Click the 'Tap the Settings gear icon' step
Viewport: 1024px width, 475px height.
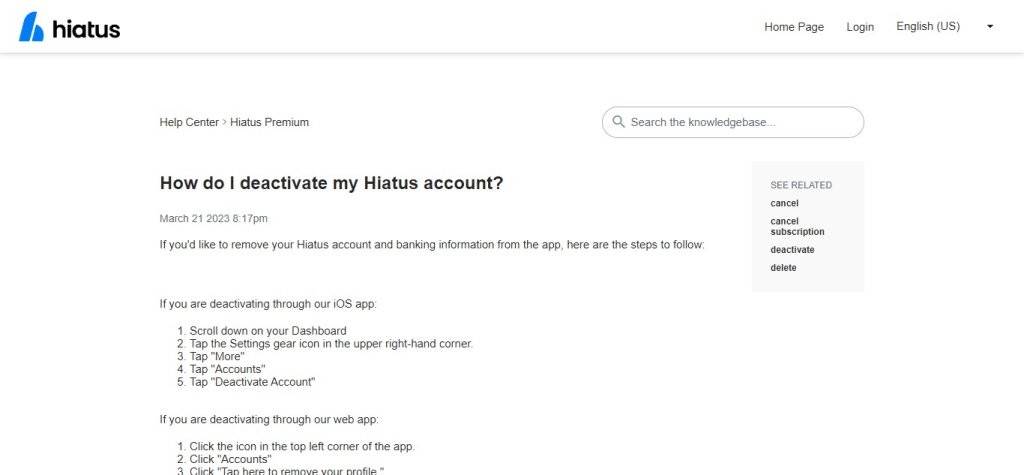[x=331, y=343]
